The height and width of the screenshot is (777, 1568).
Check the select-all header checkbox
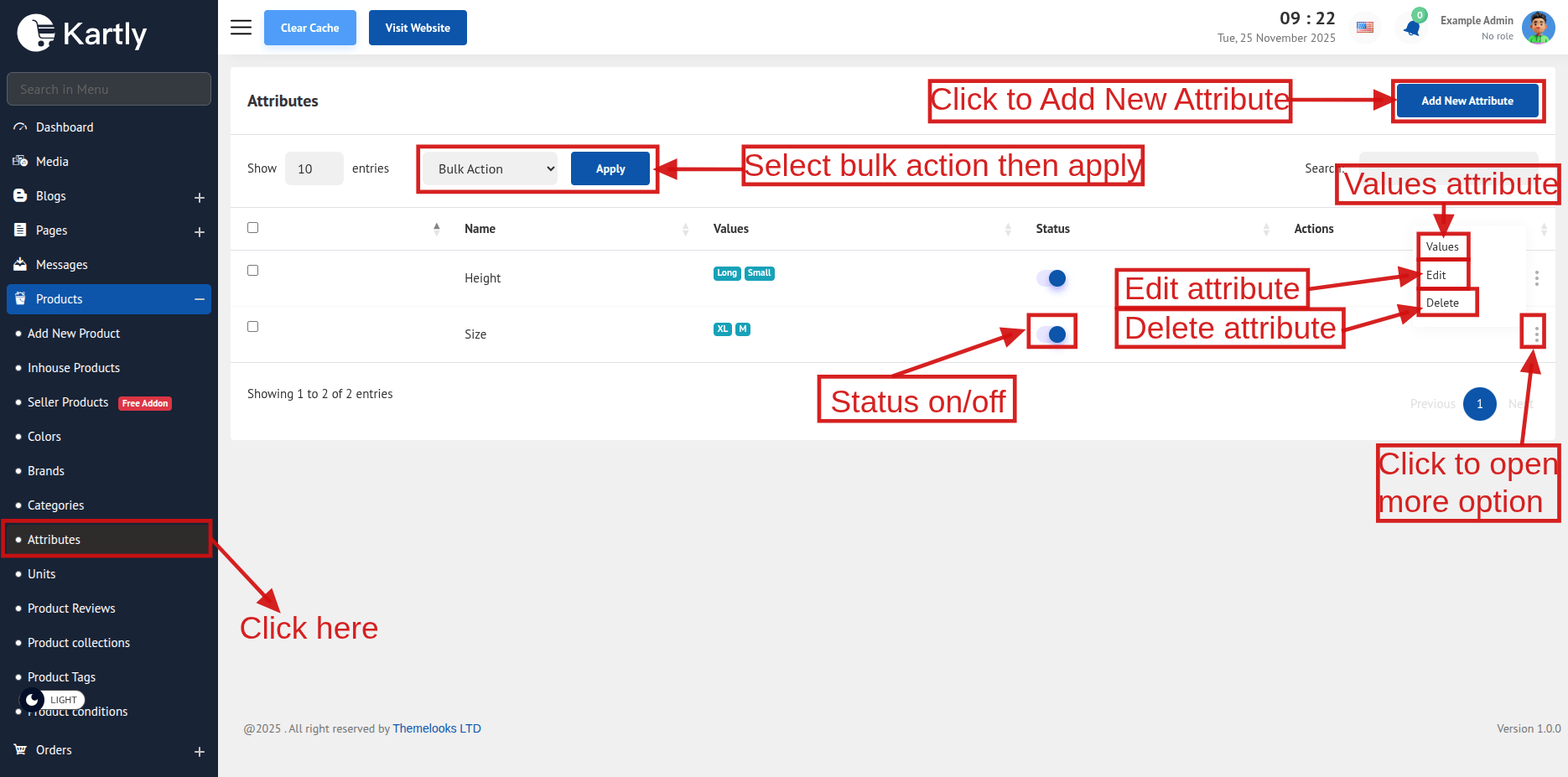click(x=253, y=228)
